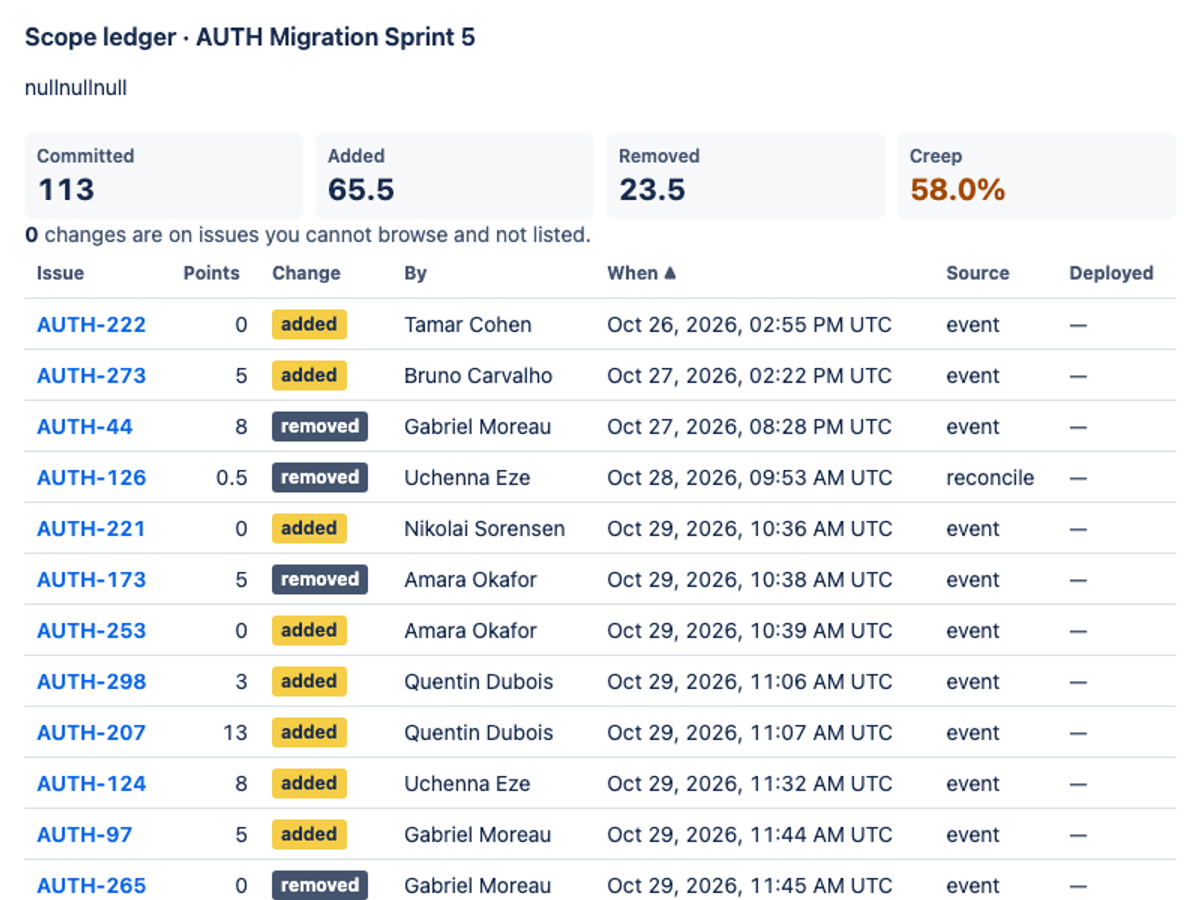Screen dimensions: 1200x900
Task: Open issue AUTH-44
Action: click(x=85, y=427)
